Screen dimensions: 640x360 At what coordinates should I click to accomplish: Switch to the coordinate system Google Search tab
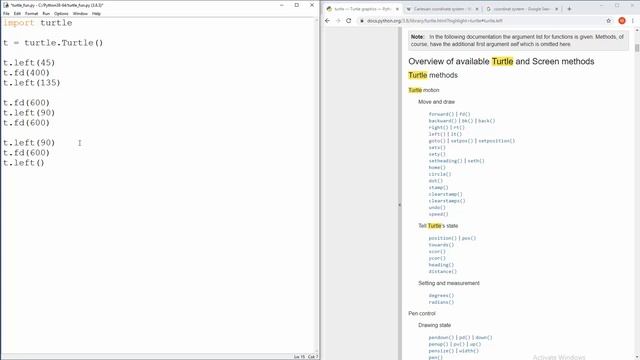coord(522,9)
